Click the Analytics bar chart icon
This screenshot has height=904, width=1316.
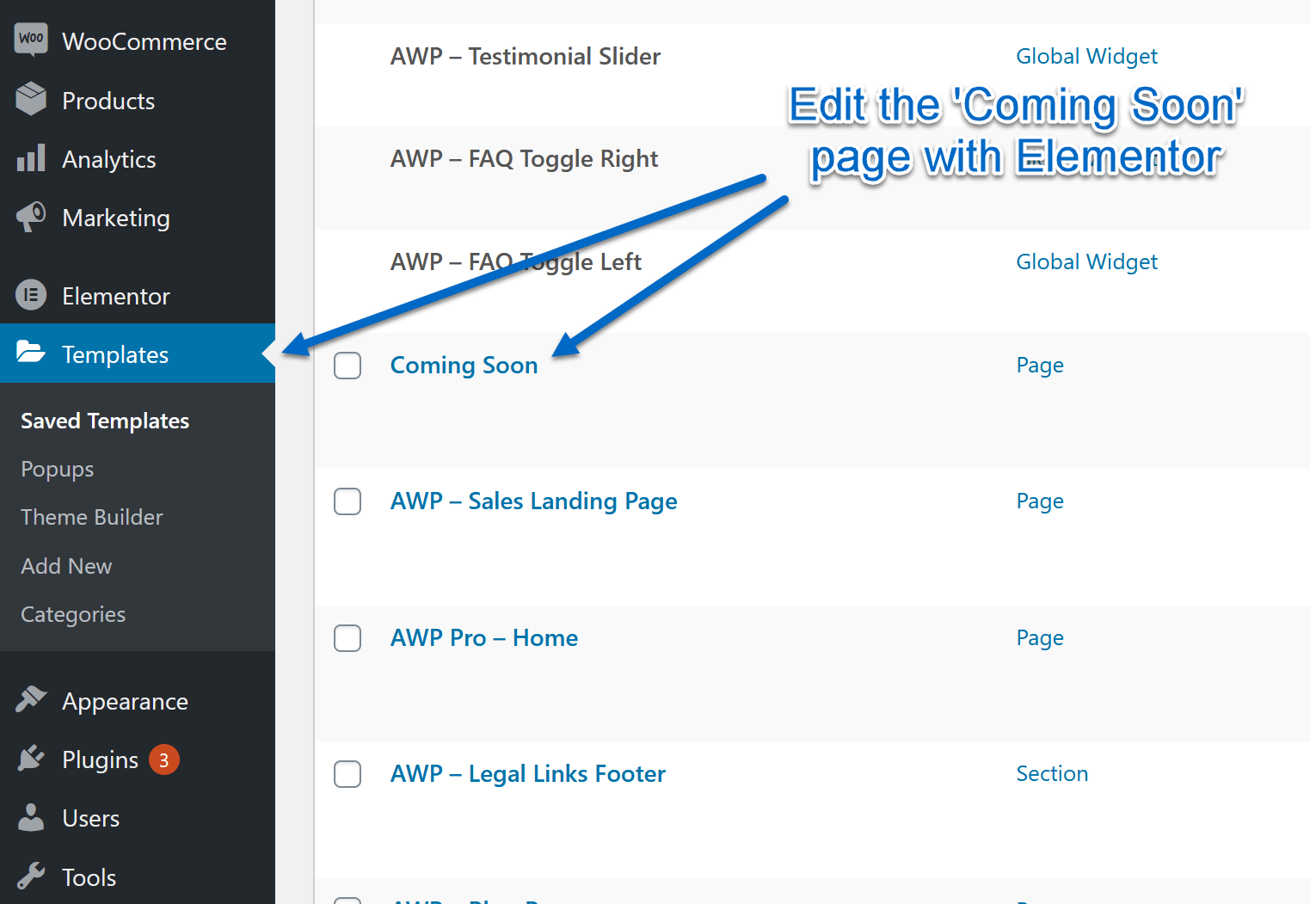coord(31,157)
